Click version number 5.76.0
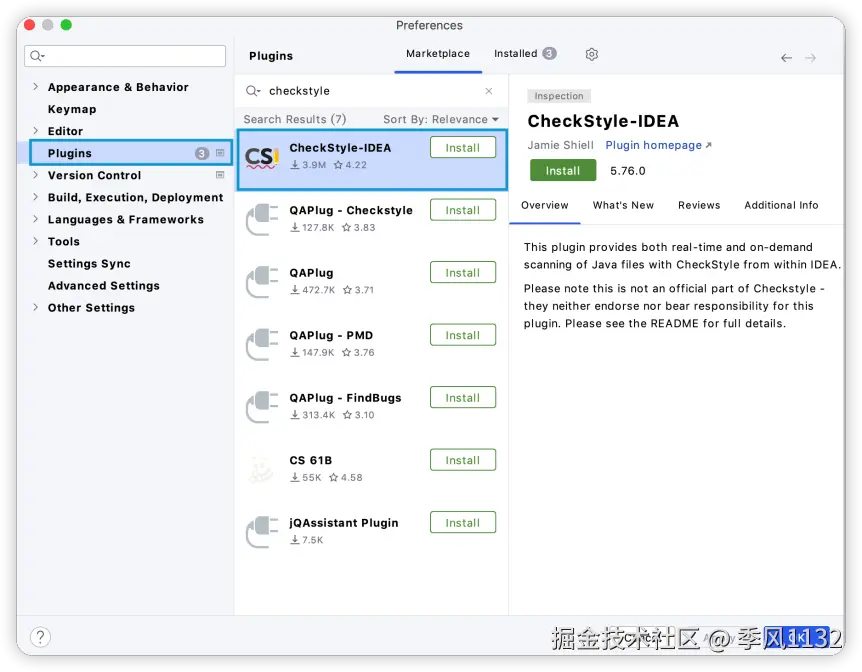 pyautogui.click(x=628, y=170)
